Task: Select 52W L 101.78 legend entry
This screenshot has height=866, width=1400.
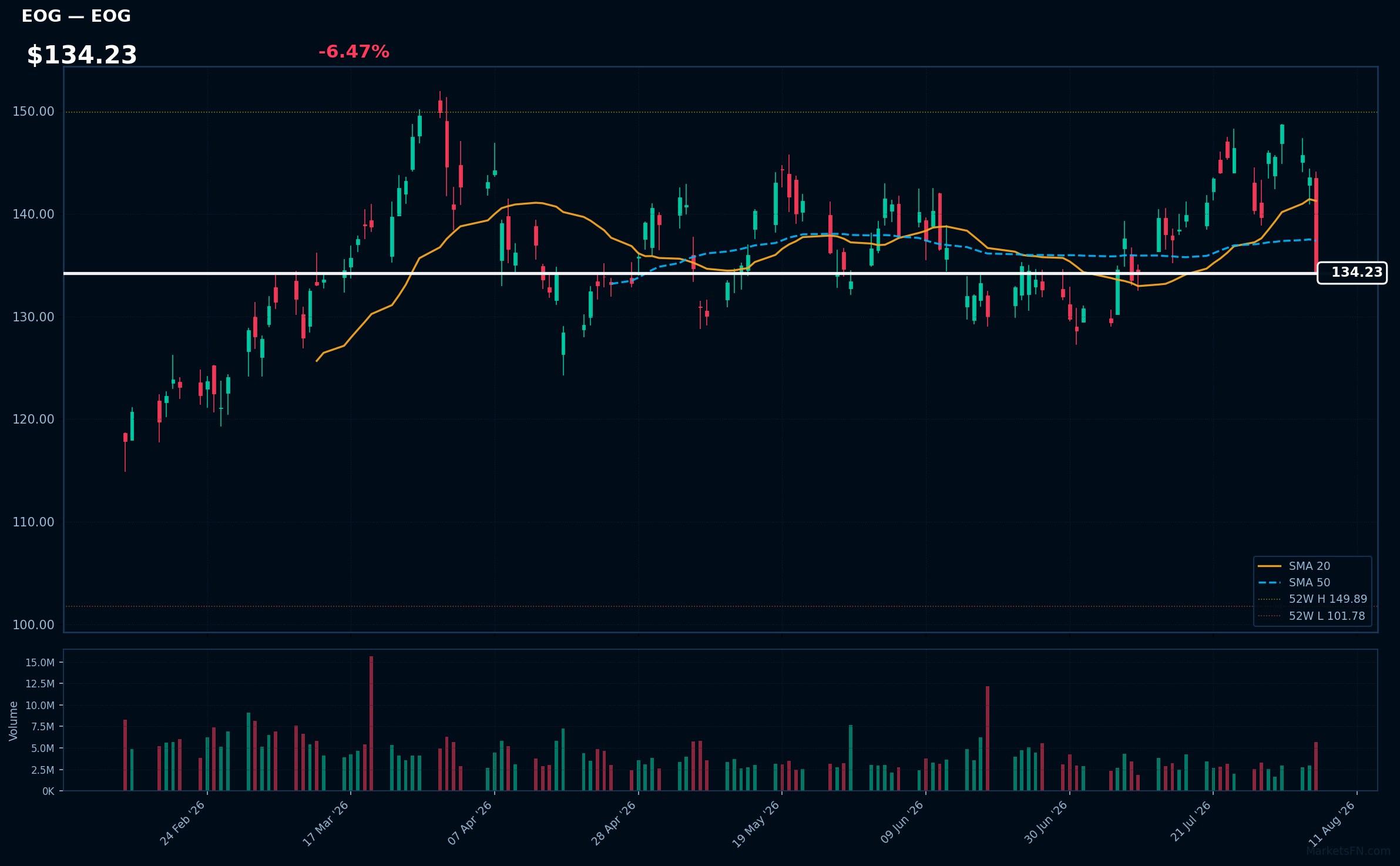Action: point(1311,616)
